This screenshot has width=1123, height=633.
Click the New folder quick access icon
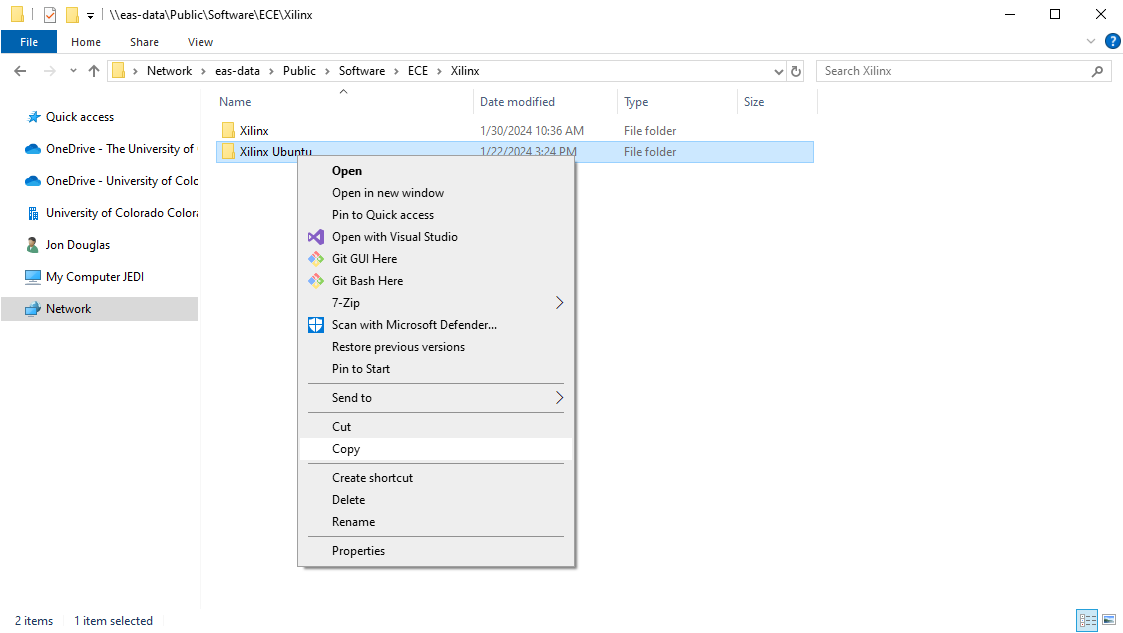coord(72,14)
